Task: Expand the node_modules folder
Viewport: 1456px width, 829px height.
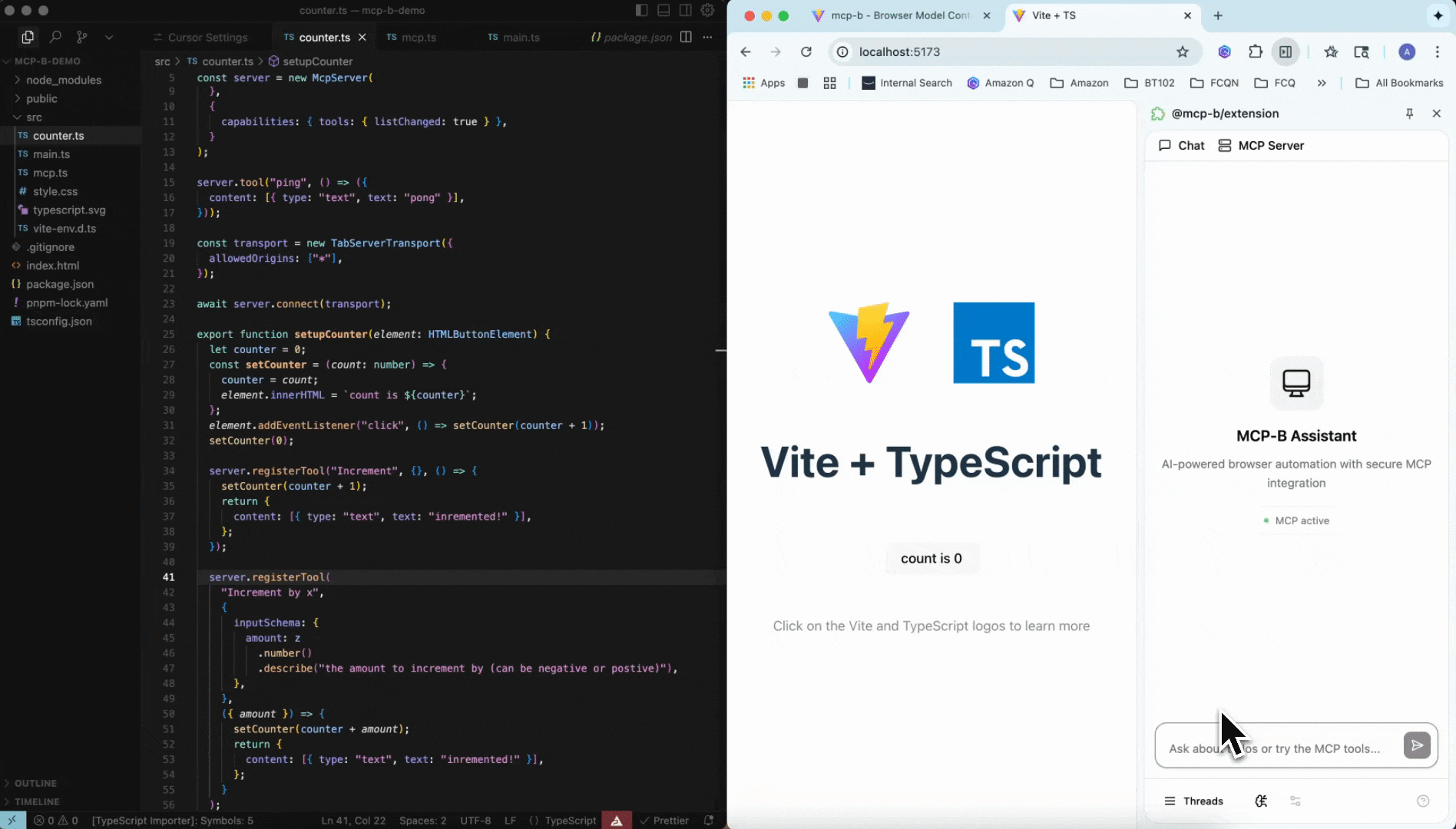Action: (63, 80)
